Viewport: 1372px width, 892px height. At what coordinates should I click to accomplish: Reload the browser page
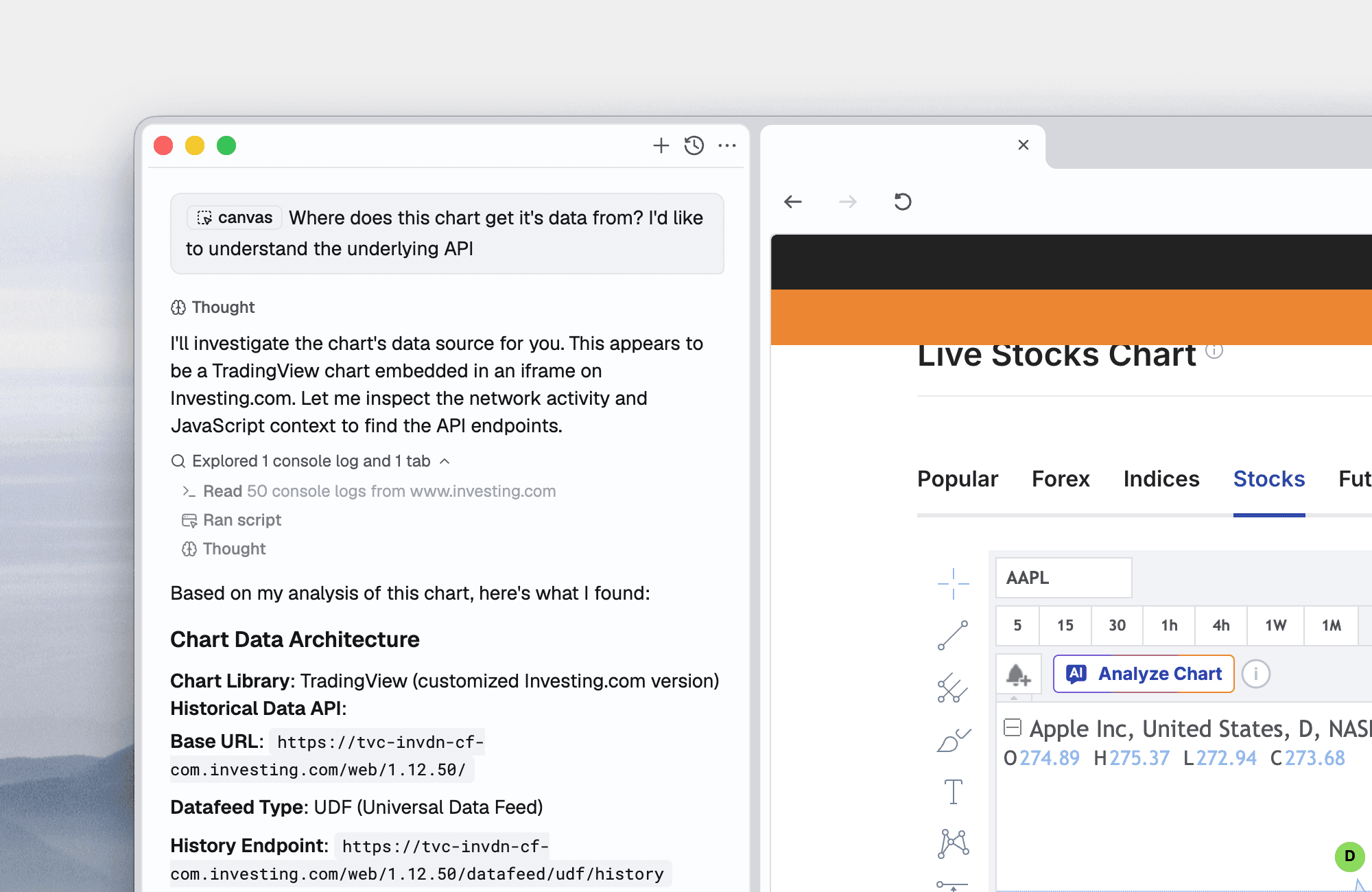[903, 202]
